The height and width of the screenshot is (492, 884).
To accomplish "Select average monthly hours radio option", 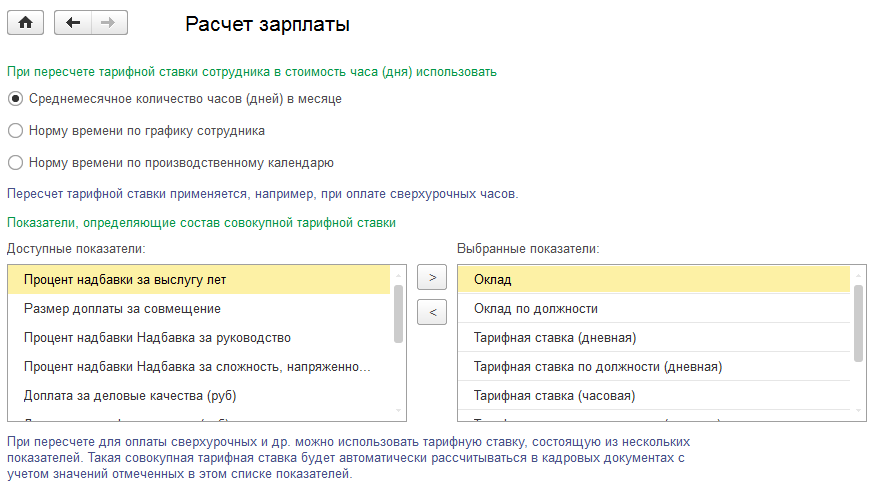I will (x=15, y=99).
